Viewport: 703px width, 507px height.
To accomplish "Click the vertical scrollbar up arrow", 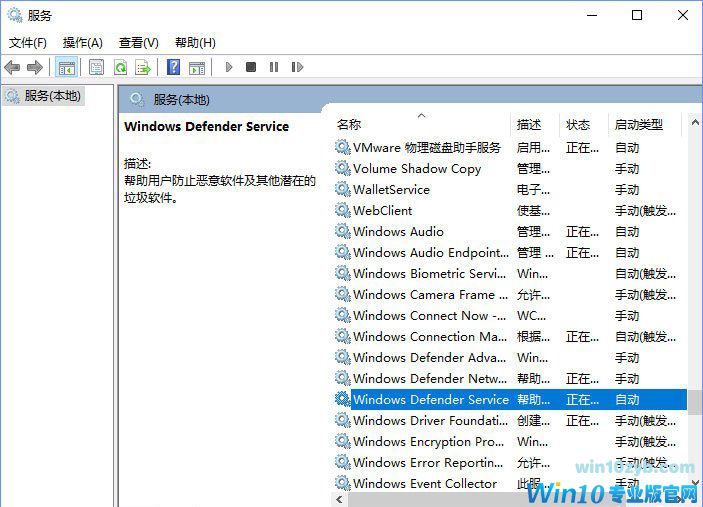I will 695,122.
